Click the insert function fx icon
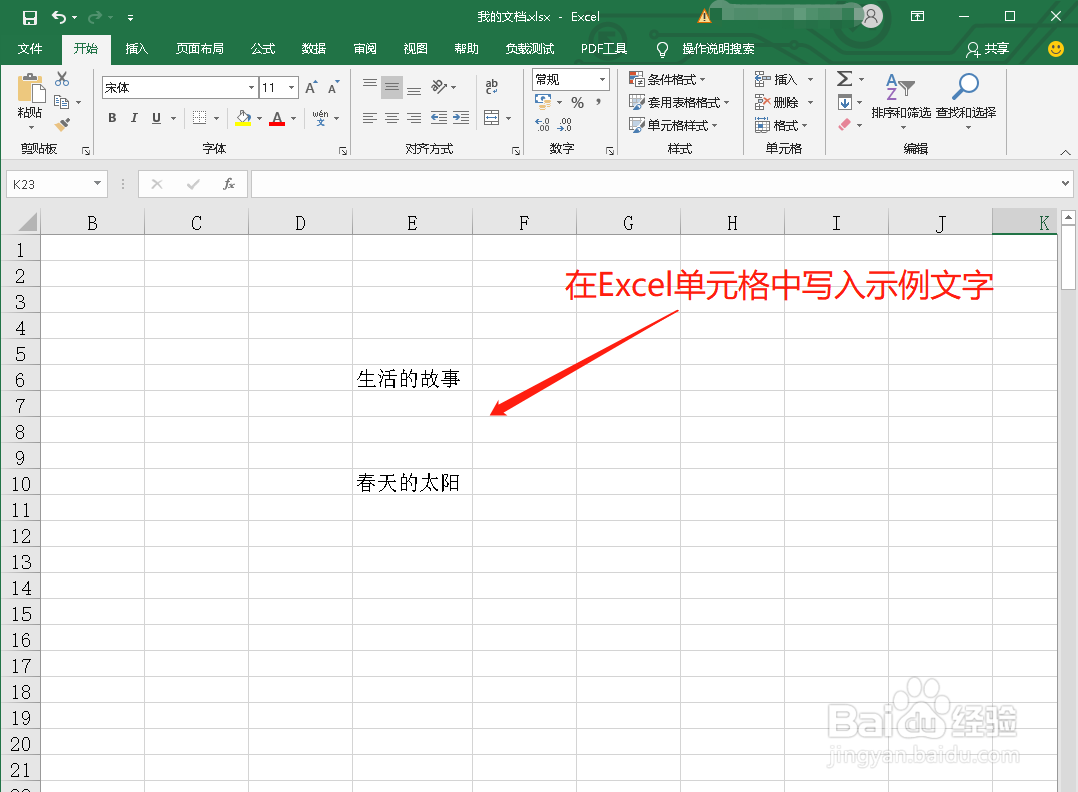The height and width of the screenshot is (792, 1078). click(x=229, y=184)
